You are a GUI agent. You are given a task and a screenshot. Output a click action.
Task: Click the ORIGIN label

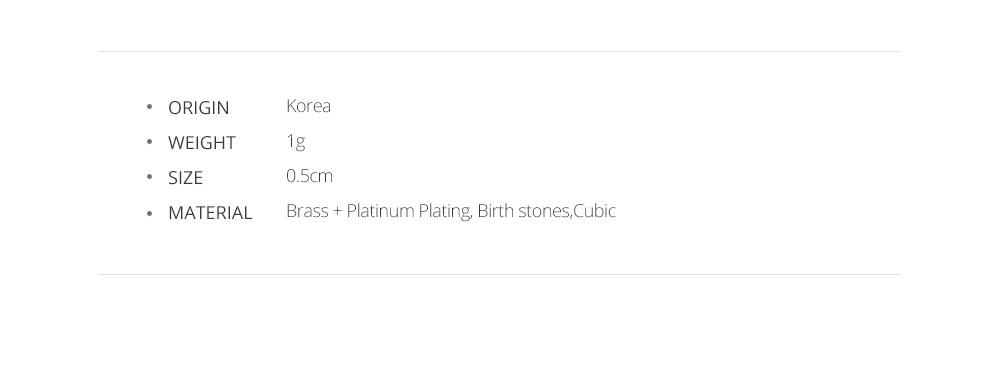198,108
